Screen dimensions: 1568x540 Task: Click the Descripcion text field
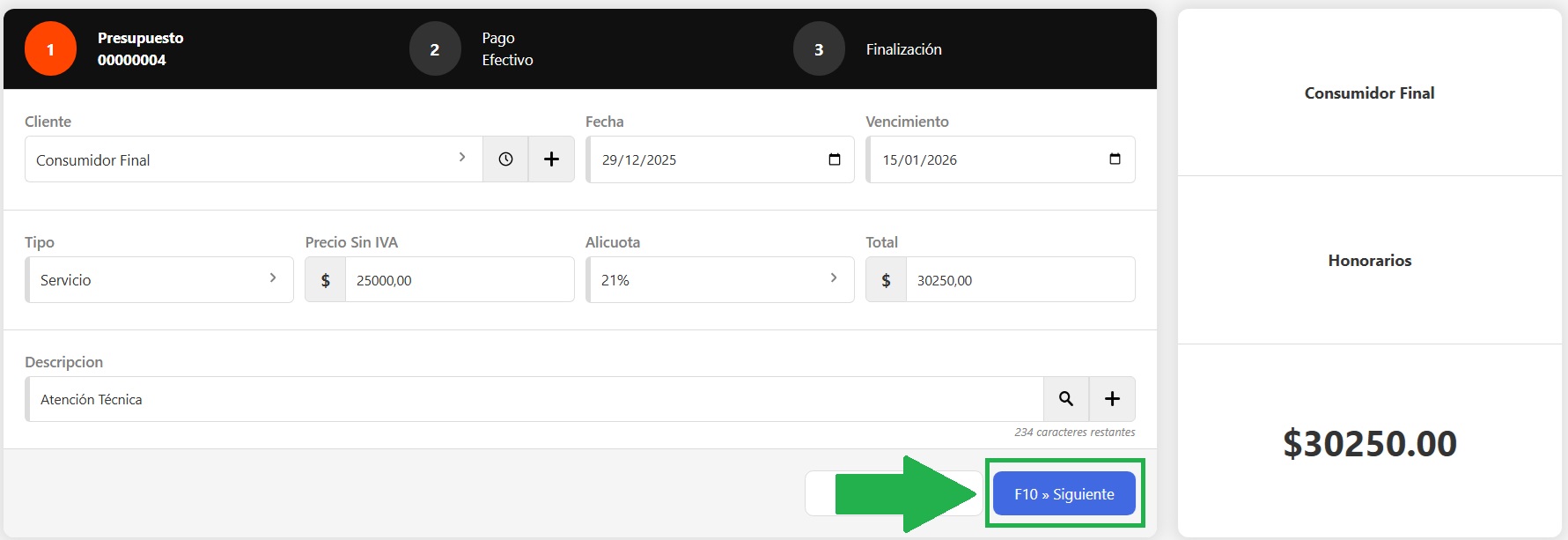534,399
